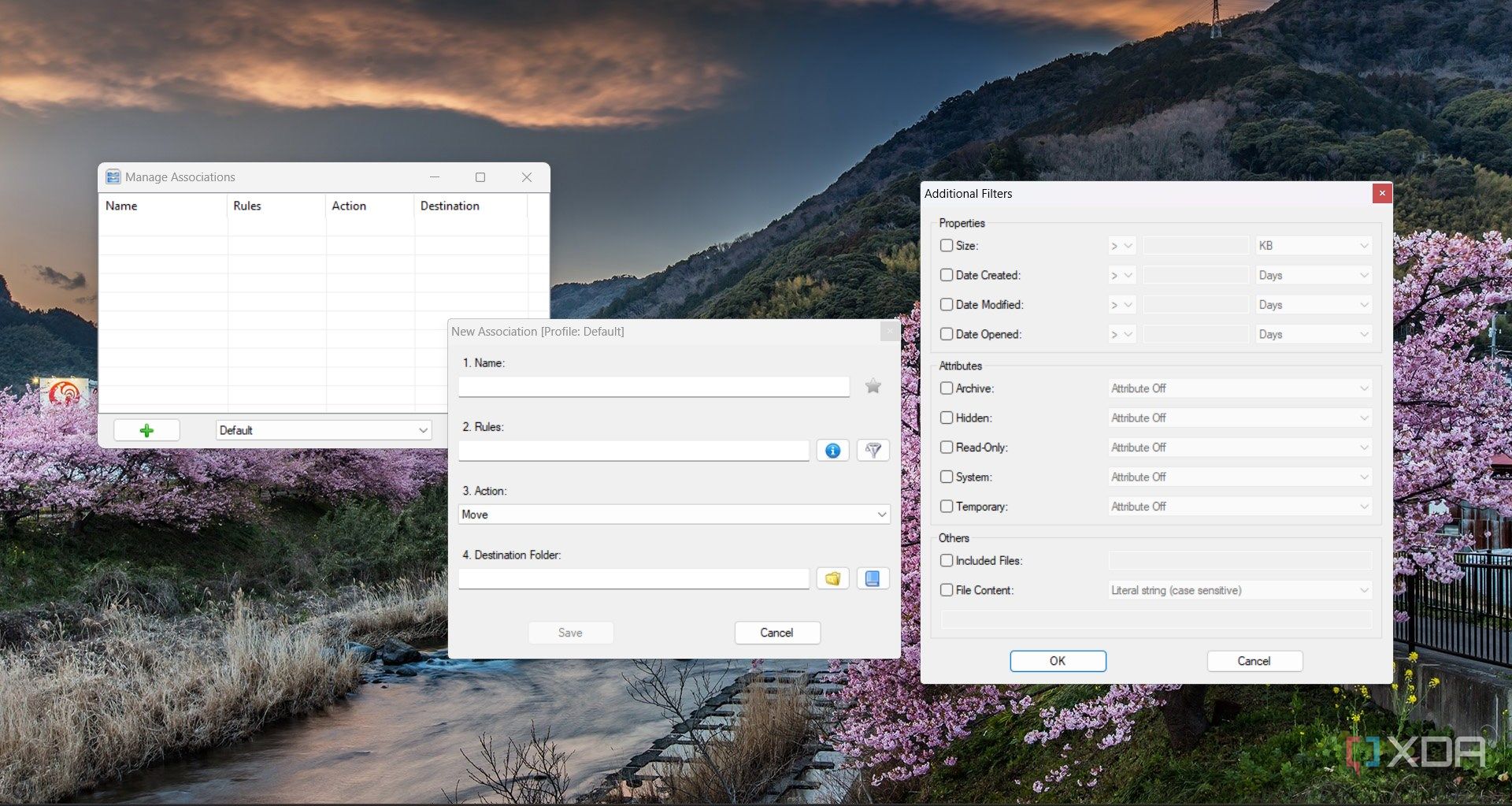Click the Rules input field

(634, 451)
